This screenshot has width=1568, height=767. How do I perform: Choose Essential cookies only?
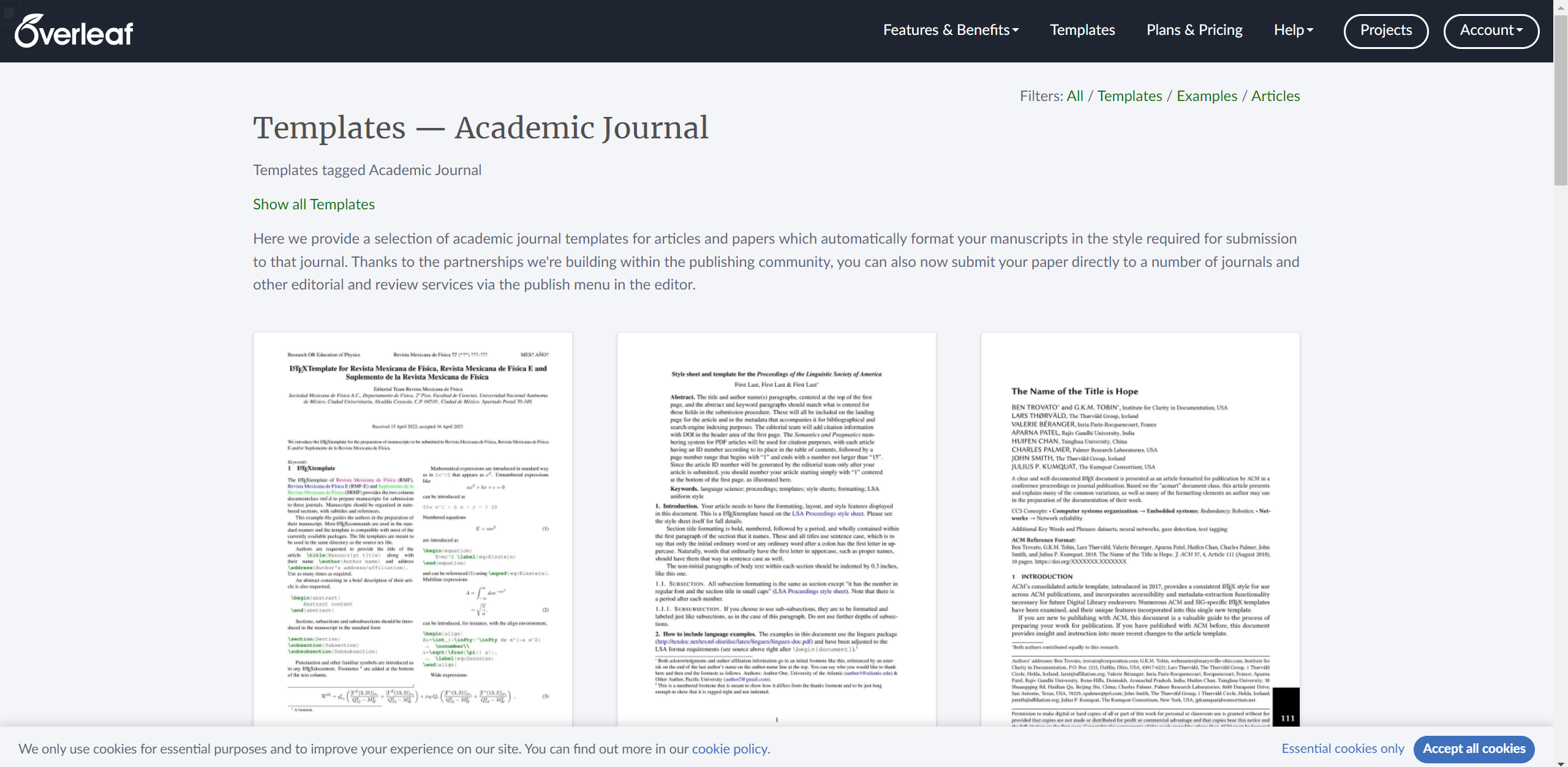(1343, 749)
